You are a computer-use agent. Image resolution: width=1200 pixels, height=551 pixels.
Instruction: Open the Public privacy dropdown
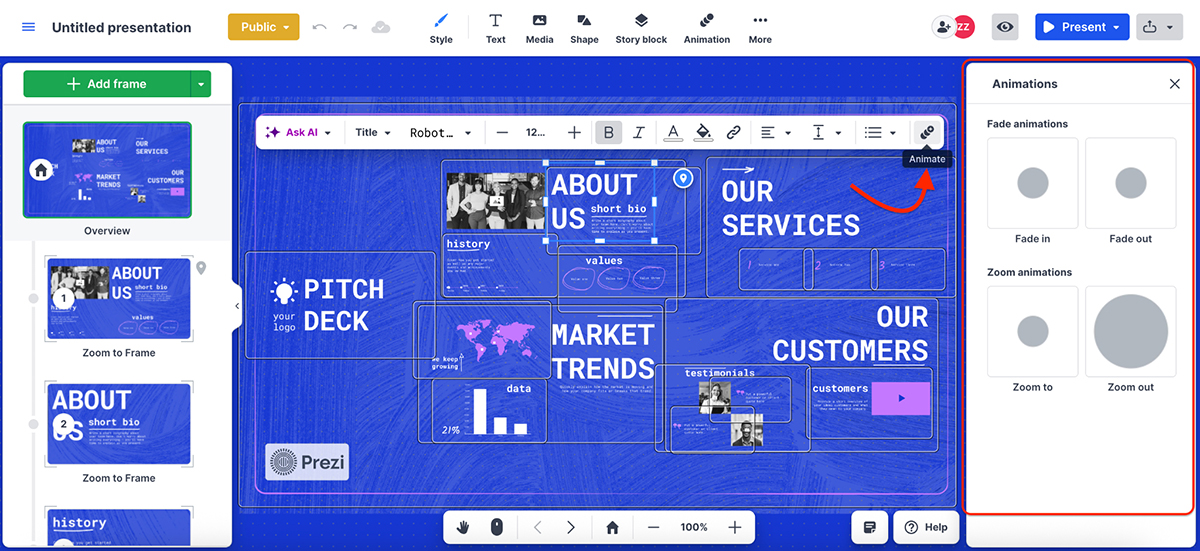[264, 27]
